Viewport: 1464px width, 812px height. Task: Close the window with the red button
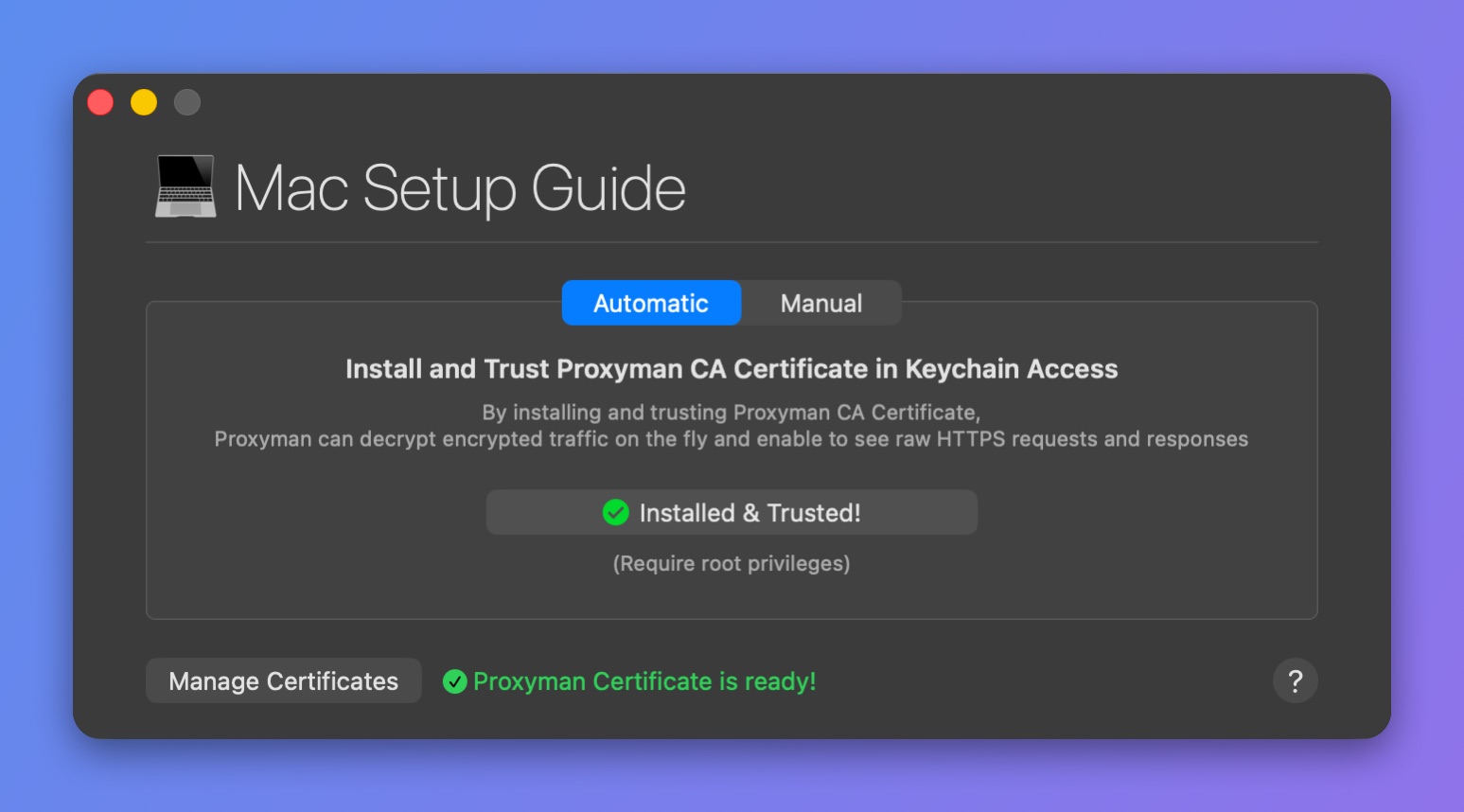[x=100, y=102]
